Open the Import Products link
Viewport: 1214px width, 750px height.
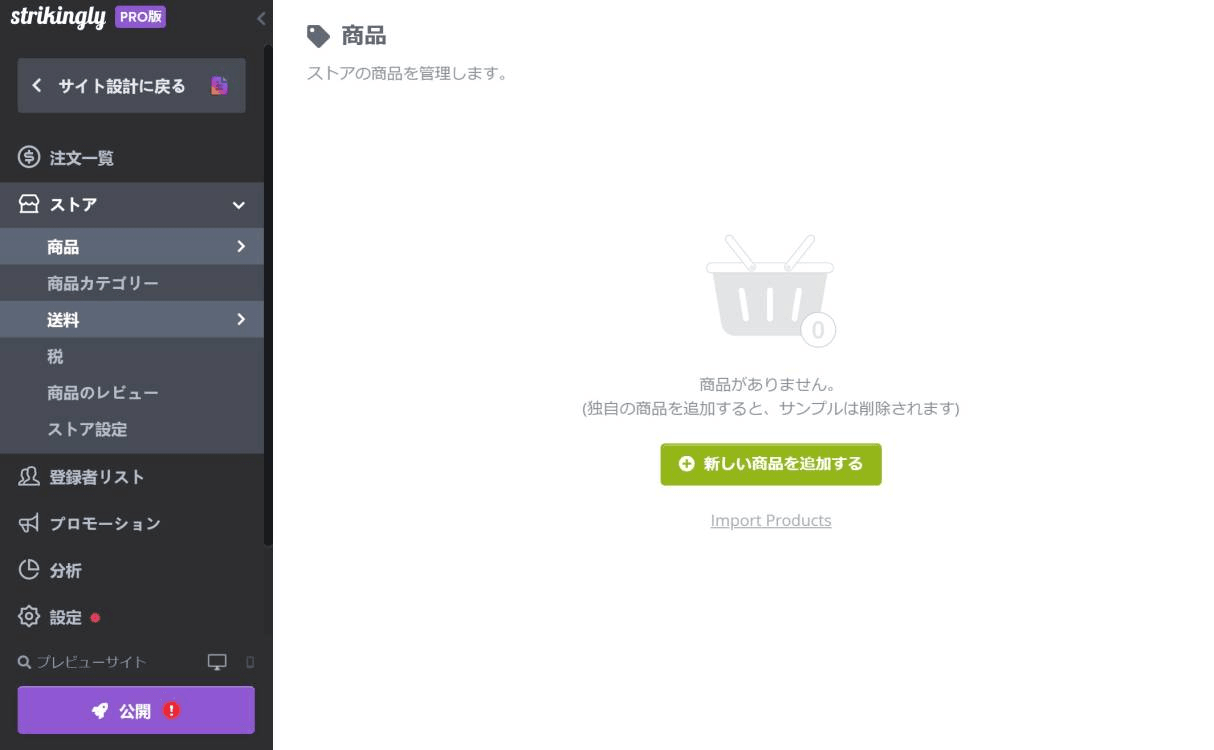click(x=770, y=520)
